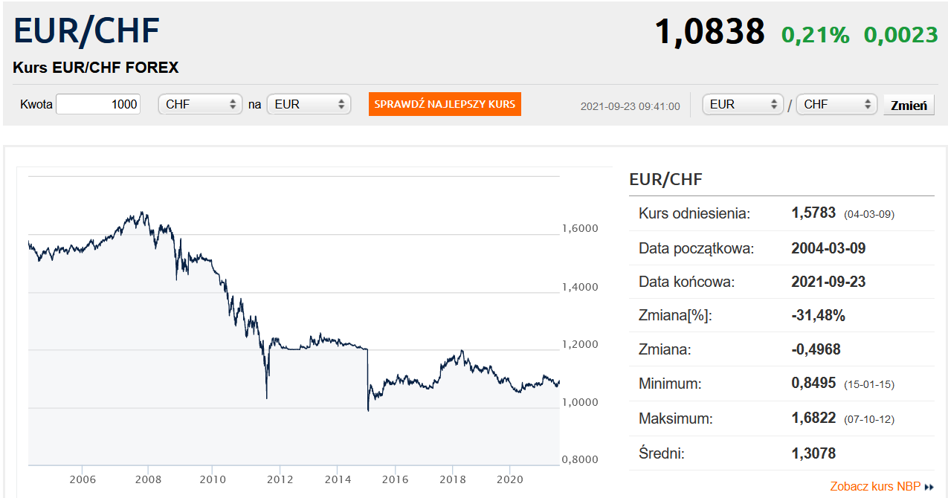Screen dimensions: 948x498
Task: Open the Zobacz kurs NBP link
Action: [875, 486]
